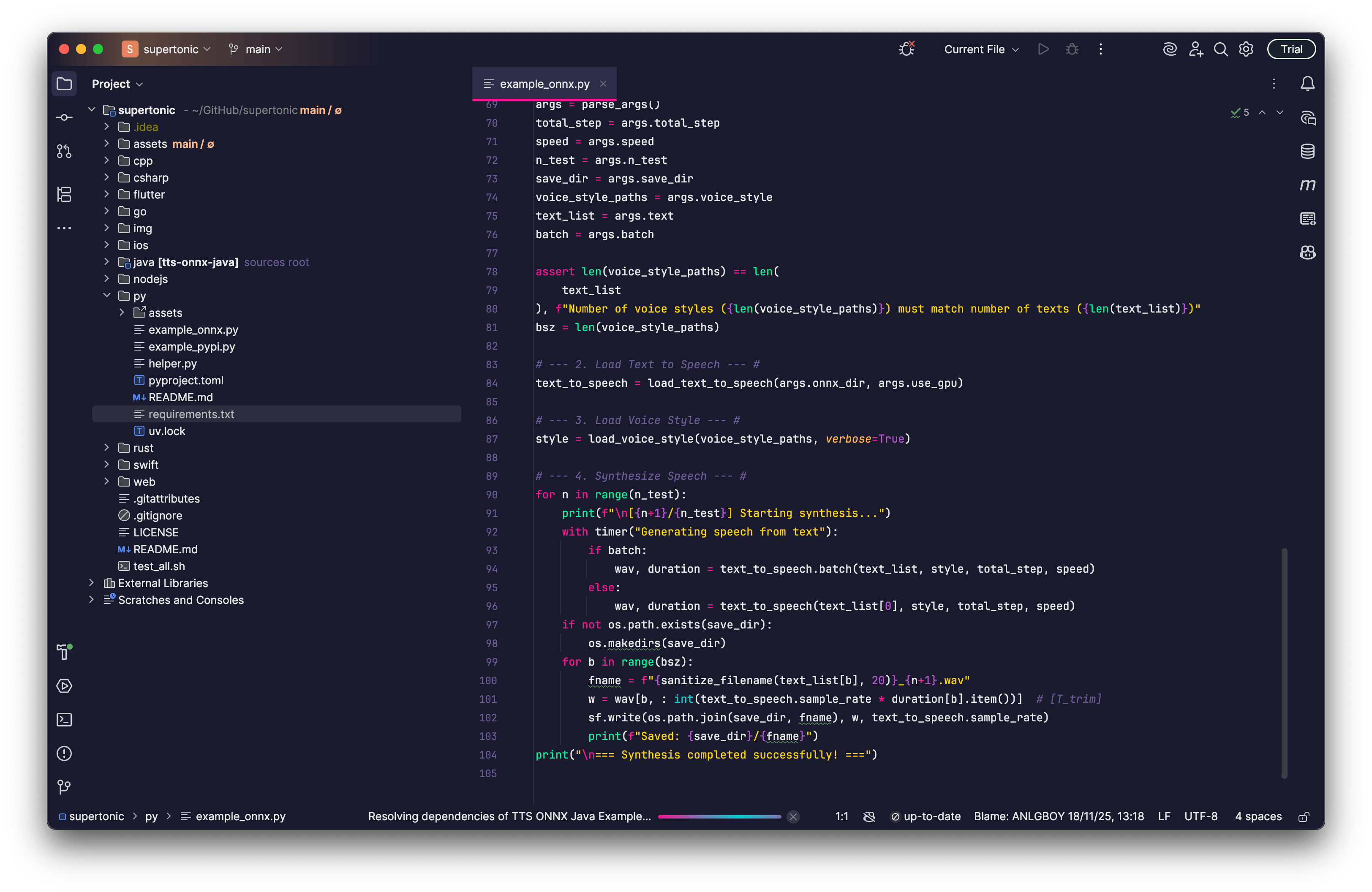
Task: Expand the rust folder
Action: pyautogui.click(x=106, y=448)
